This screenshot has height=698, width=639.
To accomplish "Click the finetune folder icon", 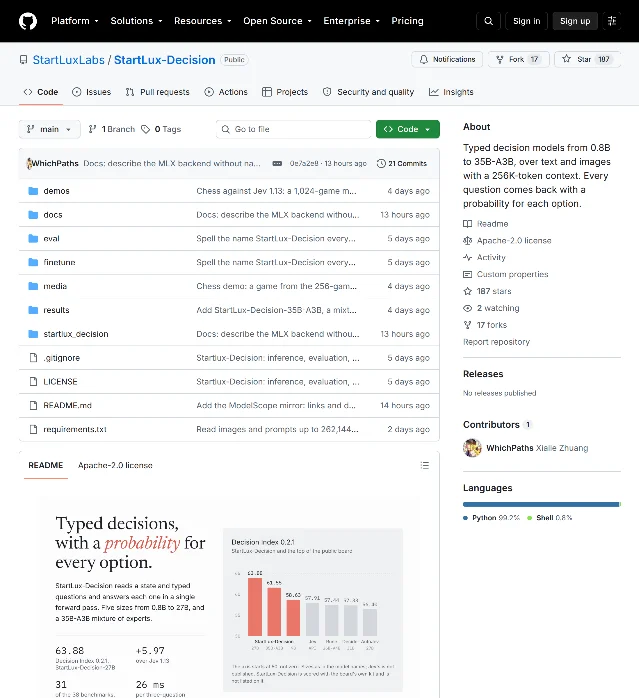I will click(33, 262).
